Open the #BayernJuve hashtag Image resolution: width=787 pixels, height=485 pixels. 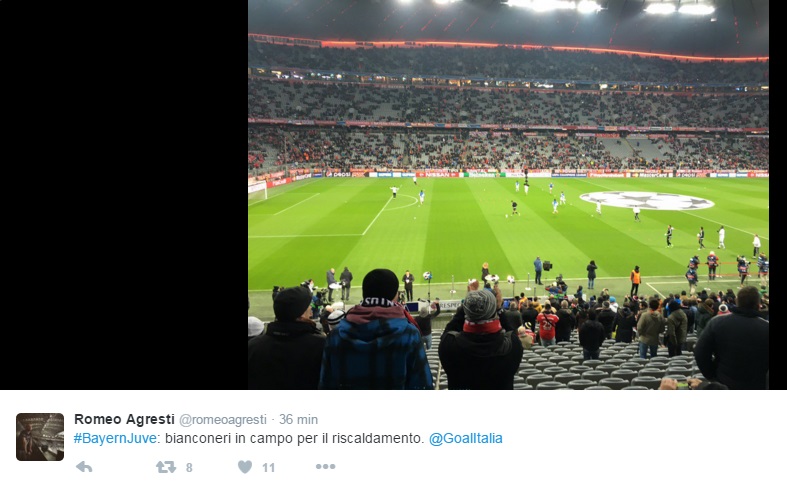pyautogui.click(x=115, y=438)
